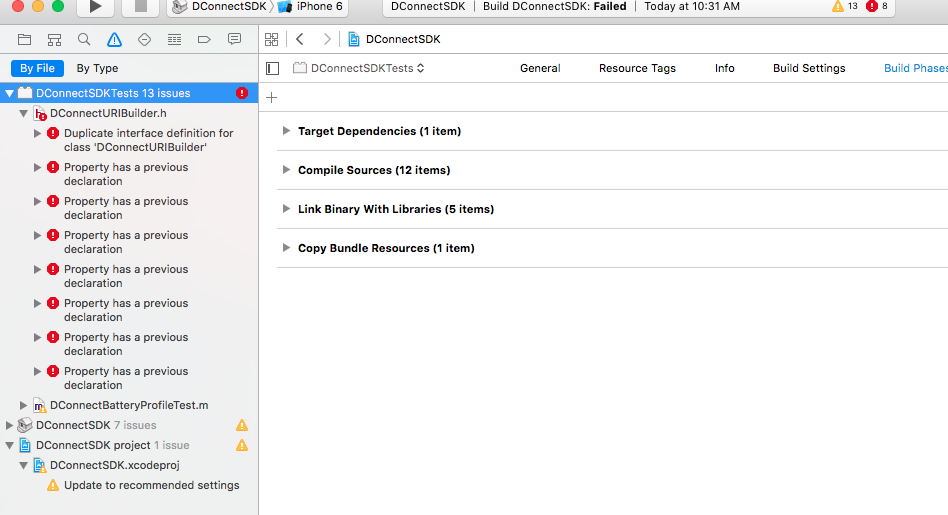Open the Report navigator speech bubble icon

pos(234,39)
